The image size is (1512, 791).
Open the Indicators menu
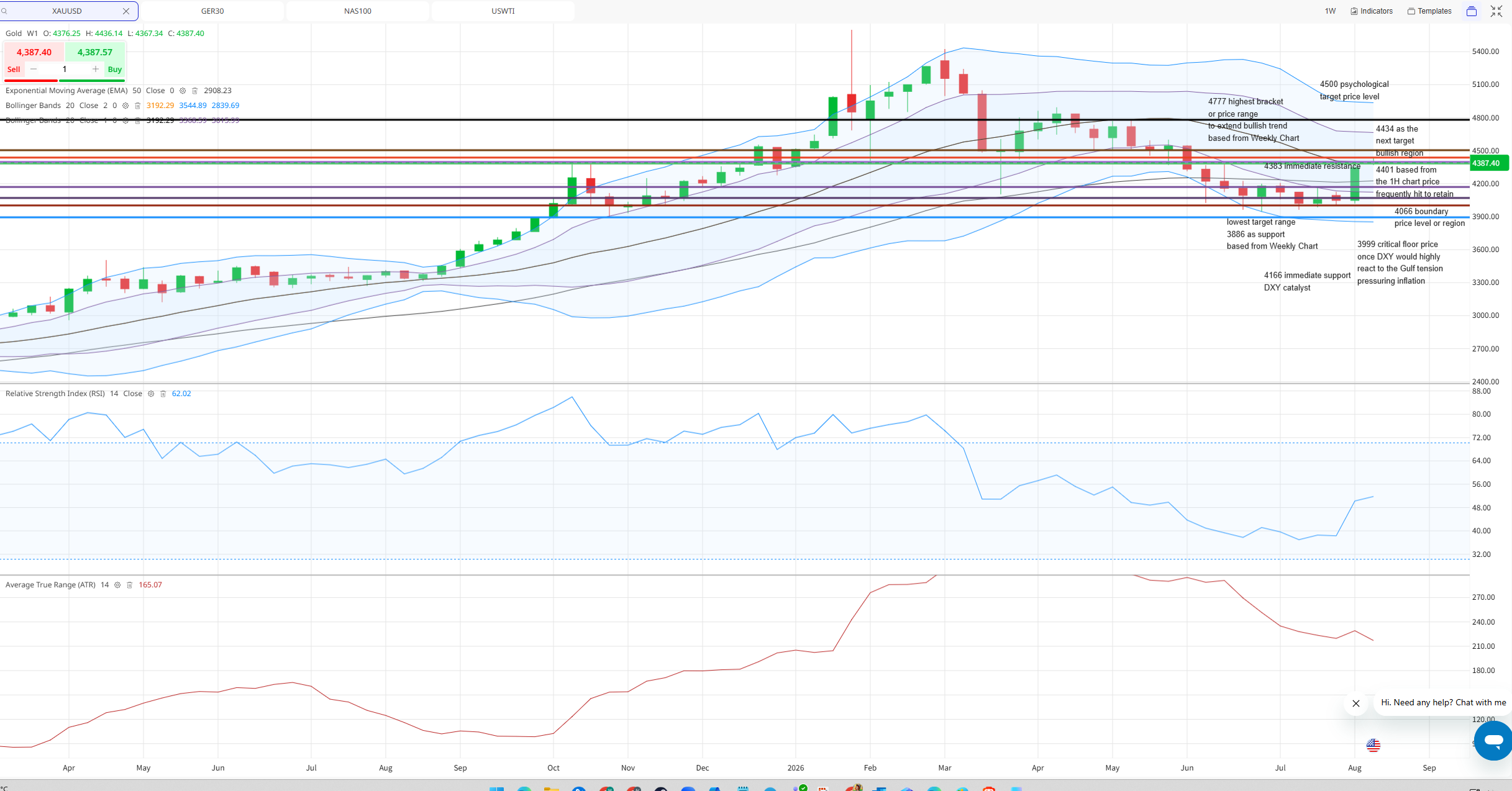pyautogui.click(x=1372, y=11)
